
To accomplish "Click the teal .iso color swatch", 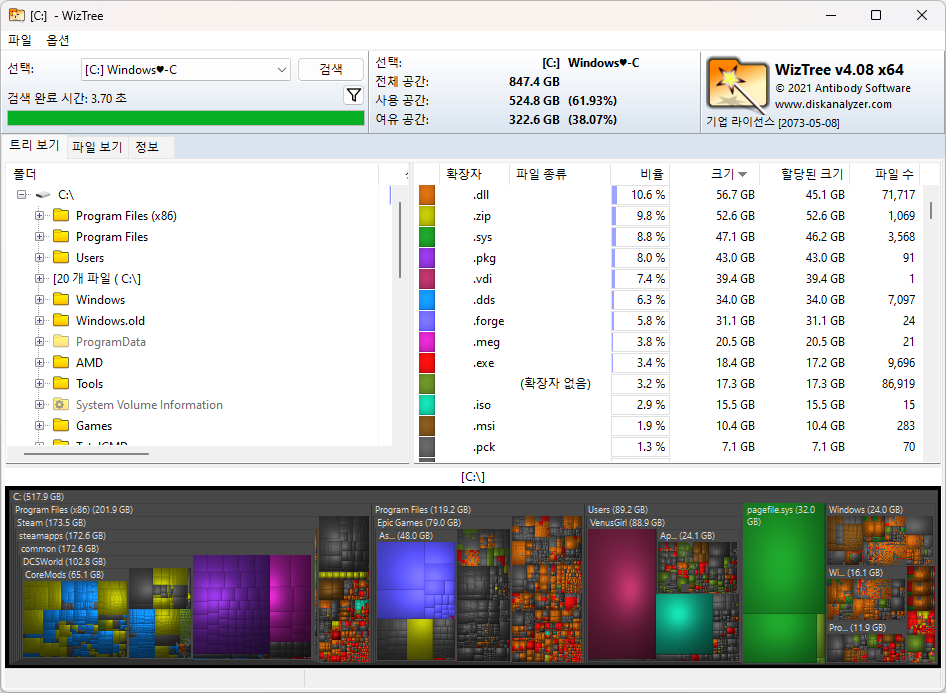I will coord(427,405).
